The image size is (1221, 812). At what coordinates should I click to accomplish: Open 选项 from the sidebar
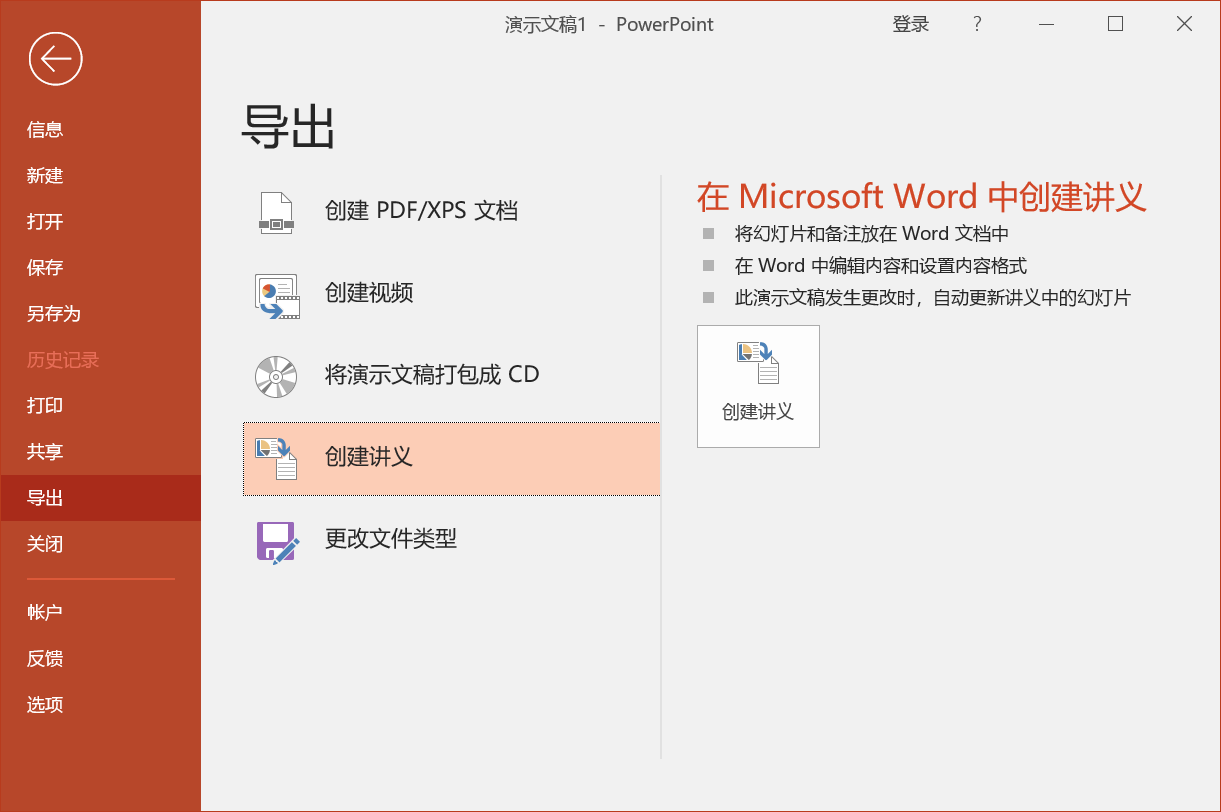point(45,705)
